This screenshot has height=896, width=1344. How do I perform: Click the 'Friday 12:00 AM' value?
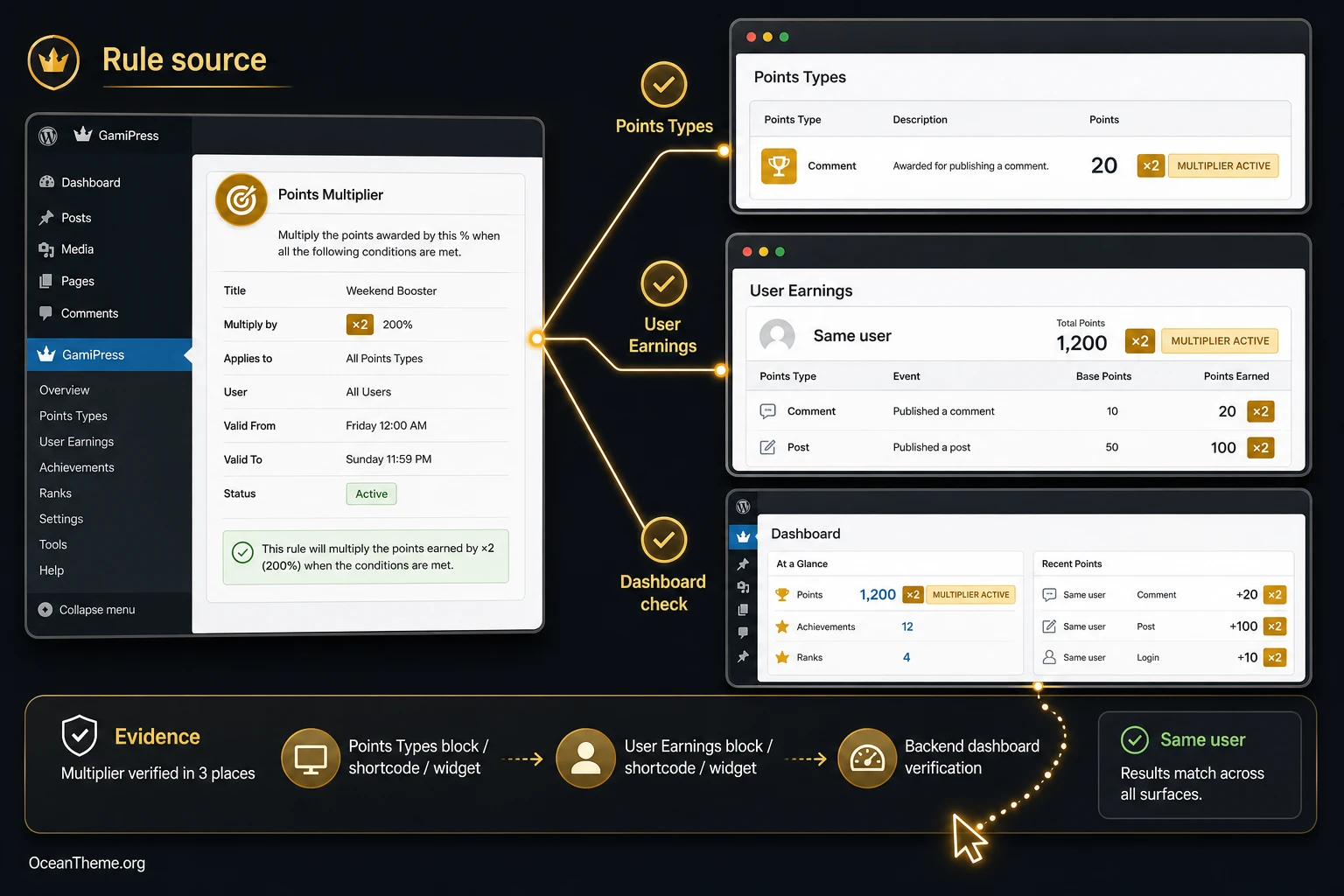click(386, 425)
